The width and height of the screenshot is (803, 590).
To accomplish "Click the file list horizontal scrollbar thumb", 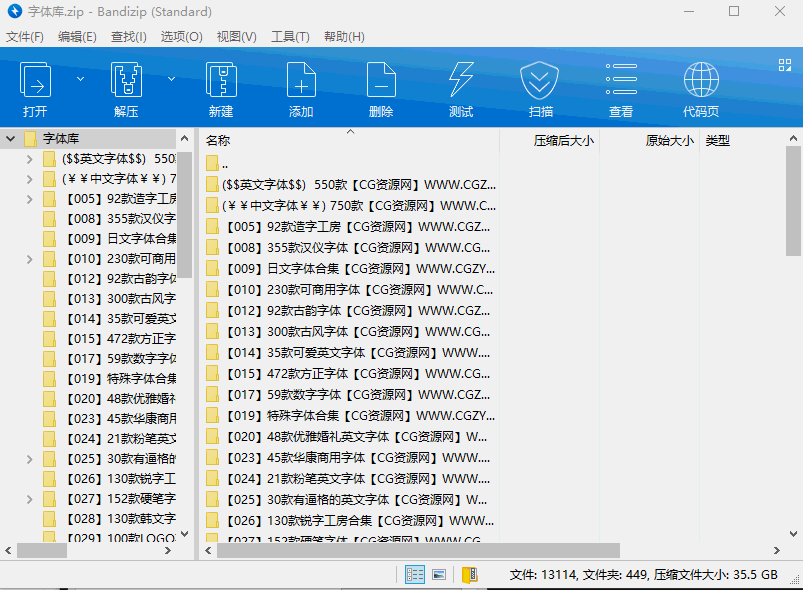I will 418,551.
